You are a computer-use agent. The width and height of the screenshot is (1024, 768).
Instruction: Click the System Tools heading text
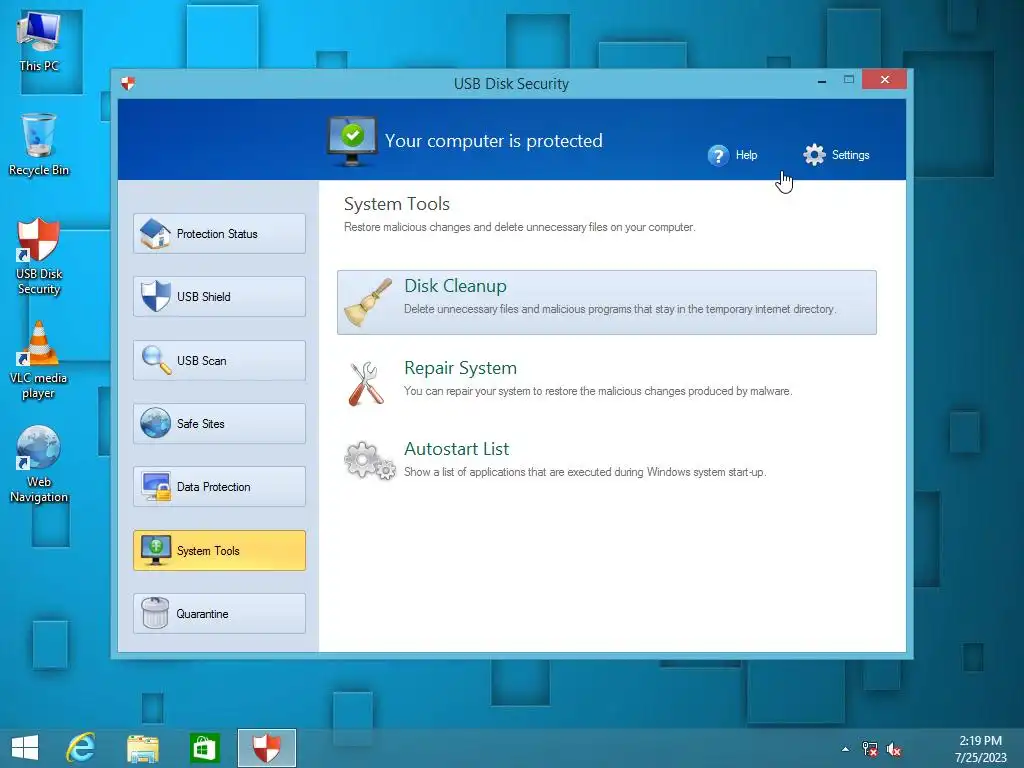click(397, 204)
